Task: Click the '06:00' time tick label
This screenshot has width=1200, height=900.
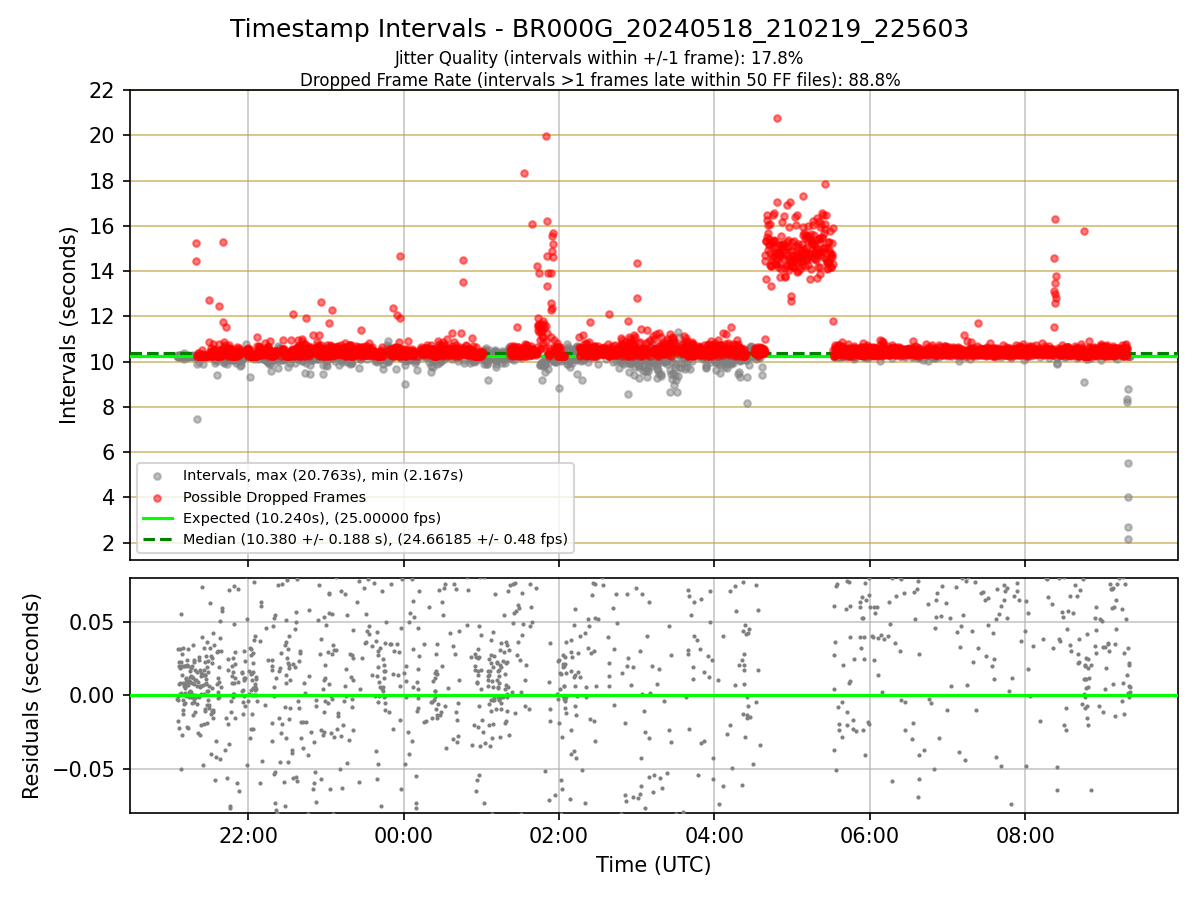Action: click(869, 836)
